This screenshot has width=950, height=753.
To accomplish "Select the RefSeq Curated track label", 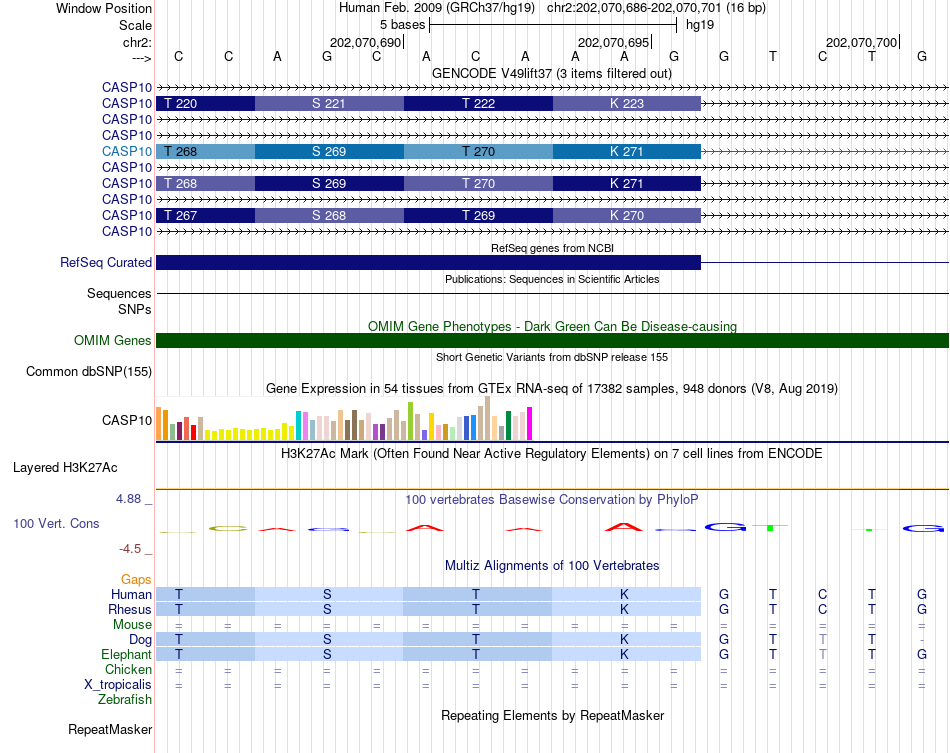I will click(106, 262).
